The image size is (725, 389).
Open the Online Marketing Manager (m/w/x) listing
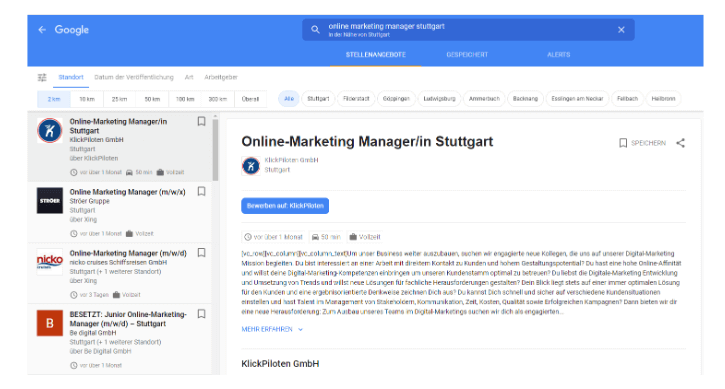pyautogui.click(x=127, y=192)
